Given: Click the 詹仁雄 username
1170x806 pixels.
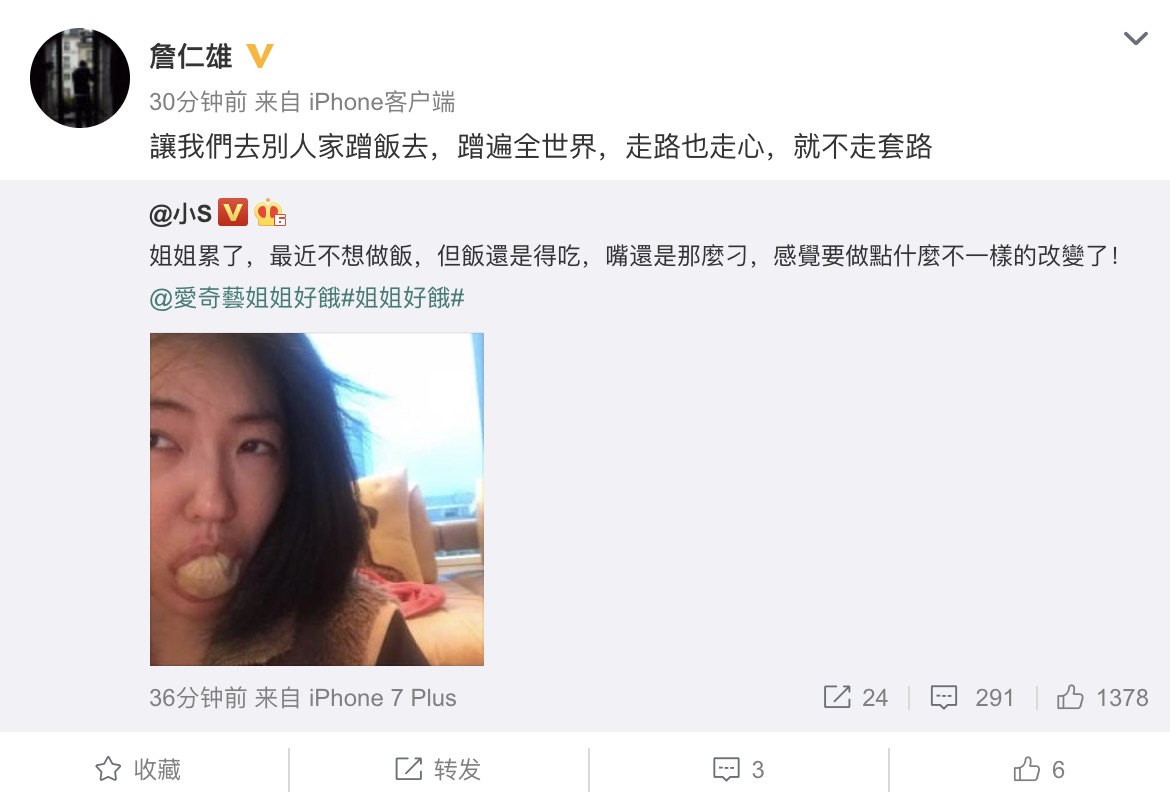Looking at the screenshot, I should [x=191, y=57].
